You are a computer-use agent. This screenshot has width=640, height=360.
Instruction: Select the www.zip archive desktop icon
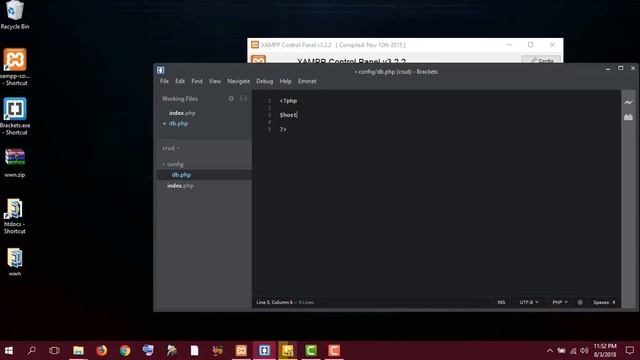(15, 163)
